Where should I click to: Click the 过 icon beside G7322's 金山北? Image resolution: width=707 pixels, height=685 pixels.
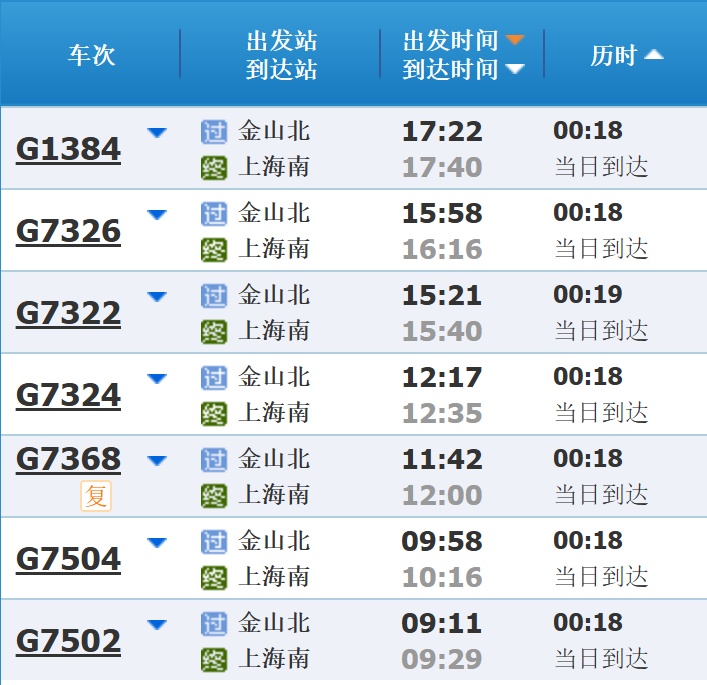click(x=214, y=296)
